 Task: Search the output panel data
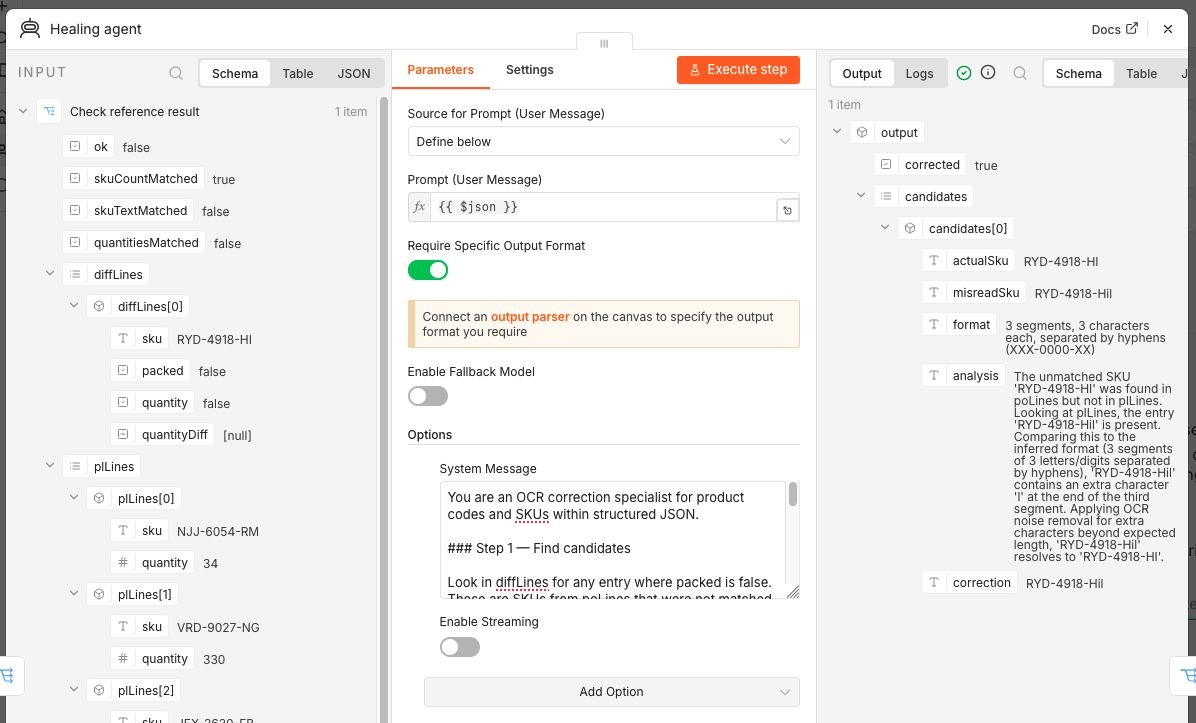click(x=1020, y=73)
